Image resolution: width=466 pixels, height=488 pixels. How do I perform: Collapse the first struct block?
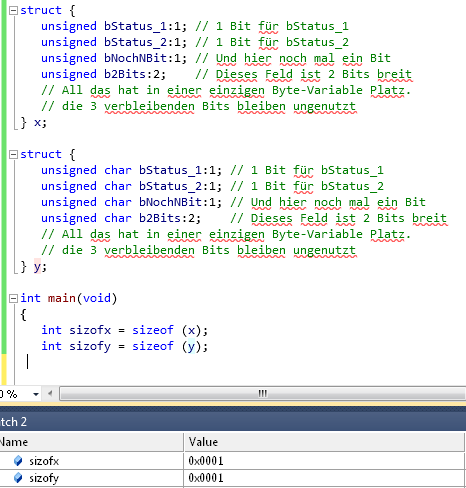(13, 11)
